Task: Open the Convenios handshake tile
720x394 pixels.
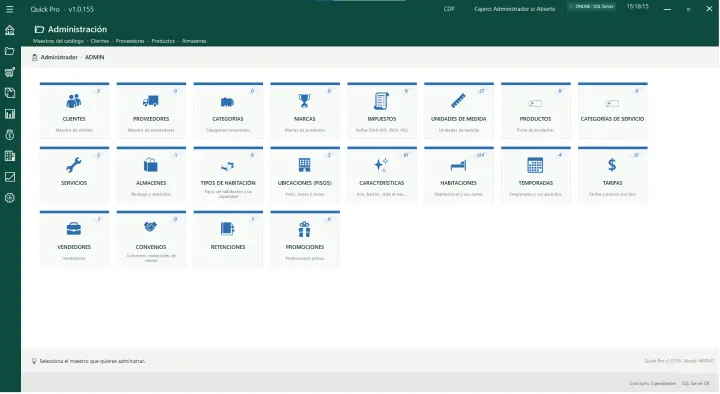Action: pos(151,239)
